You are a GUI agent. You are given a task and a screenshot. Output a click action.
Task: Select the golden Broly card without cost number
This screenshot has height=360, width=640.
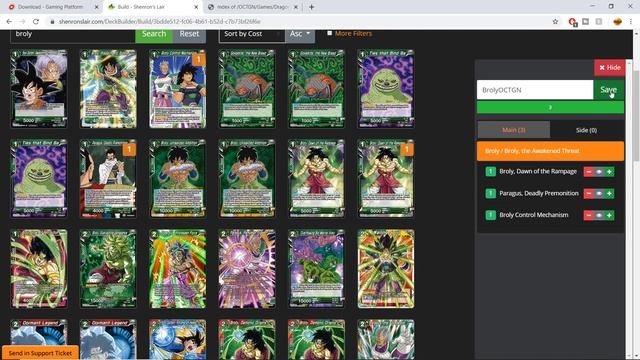[386, 269]
